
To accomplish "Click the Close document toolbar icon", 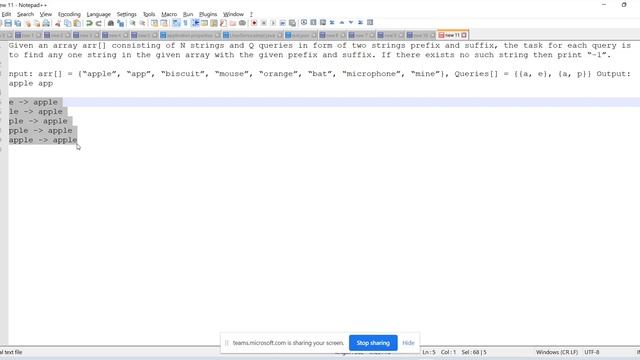I will [x=28, y=23].
